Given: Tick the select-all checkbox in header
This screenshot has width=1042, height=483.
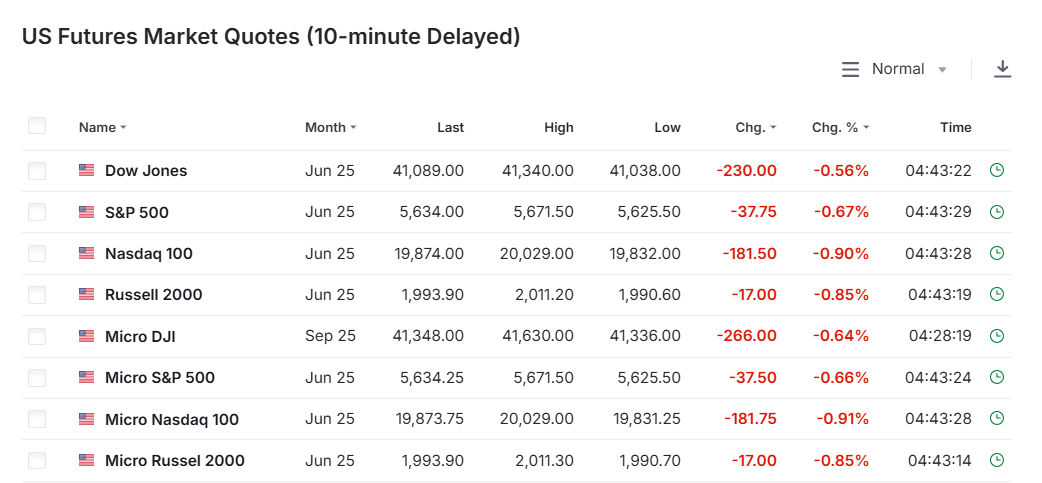Looking at the screenshot, I should click(37, 126).
